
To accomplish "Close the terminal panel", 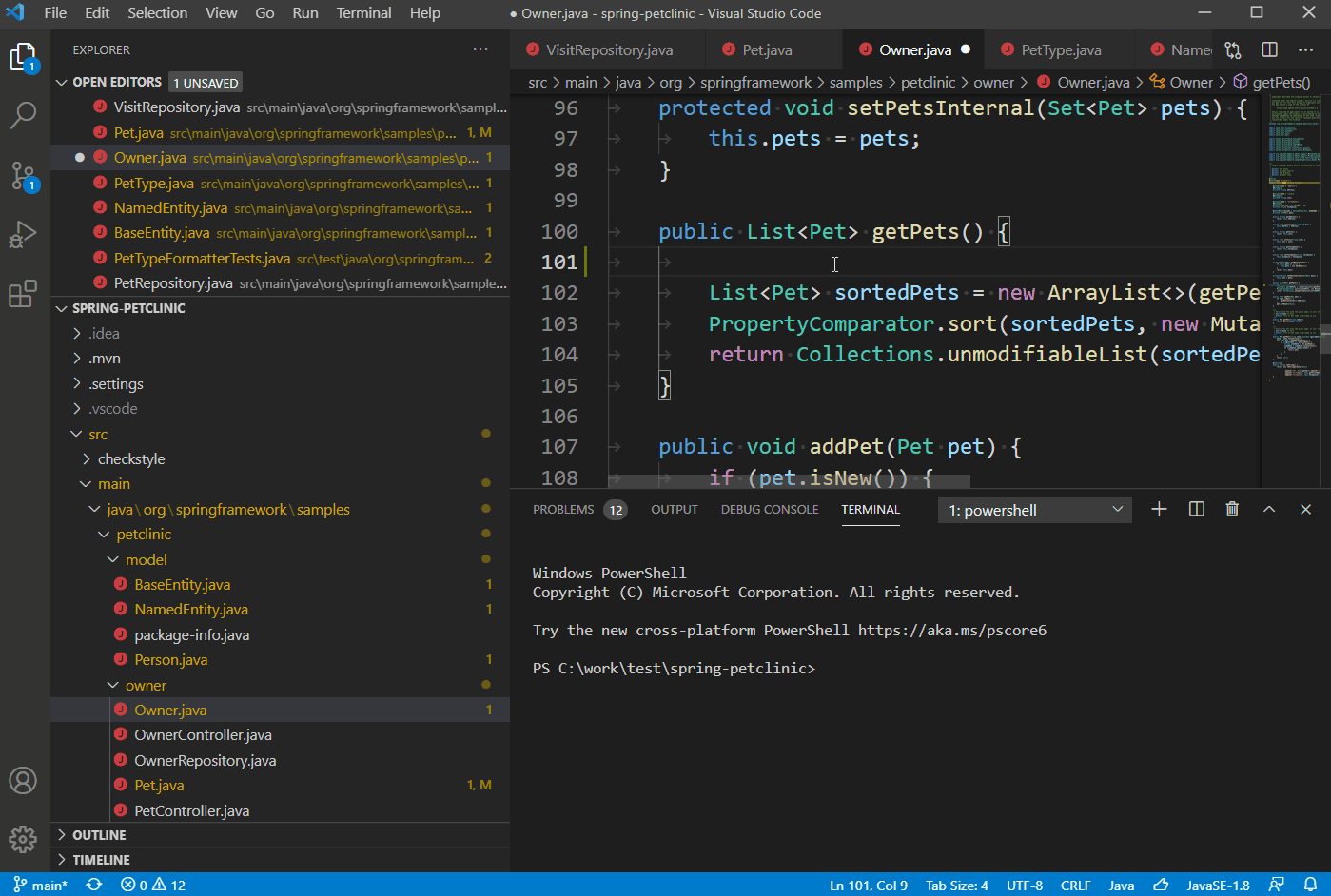I will pyautogui.click(x=1305, y=510).
